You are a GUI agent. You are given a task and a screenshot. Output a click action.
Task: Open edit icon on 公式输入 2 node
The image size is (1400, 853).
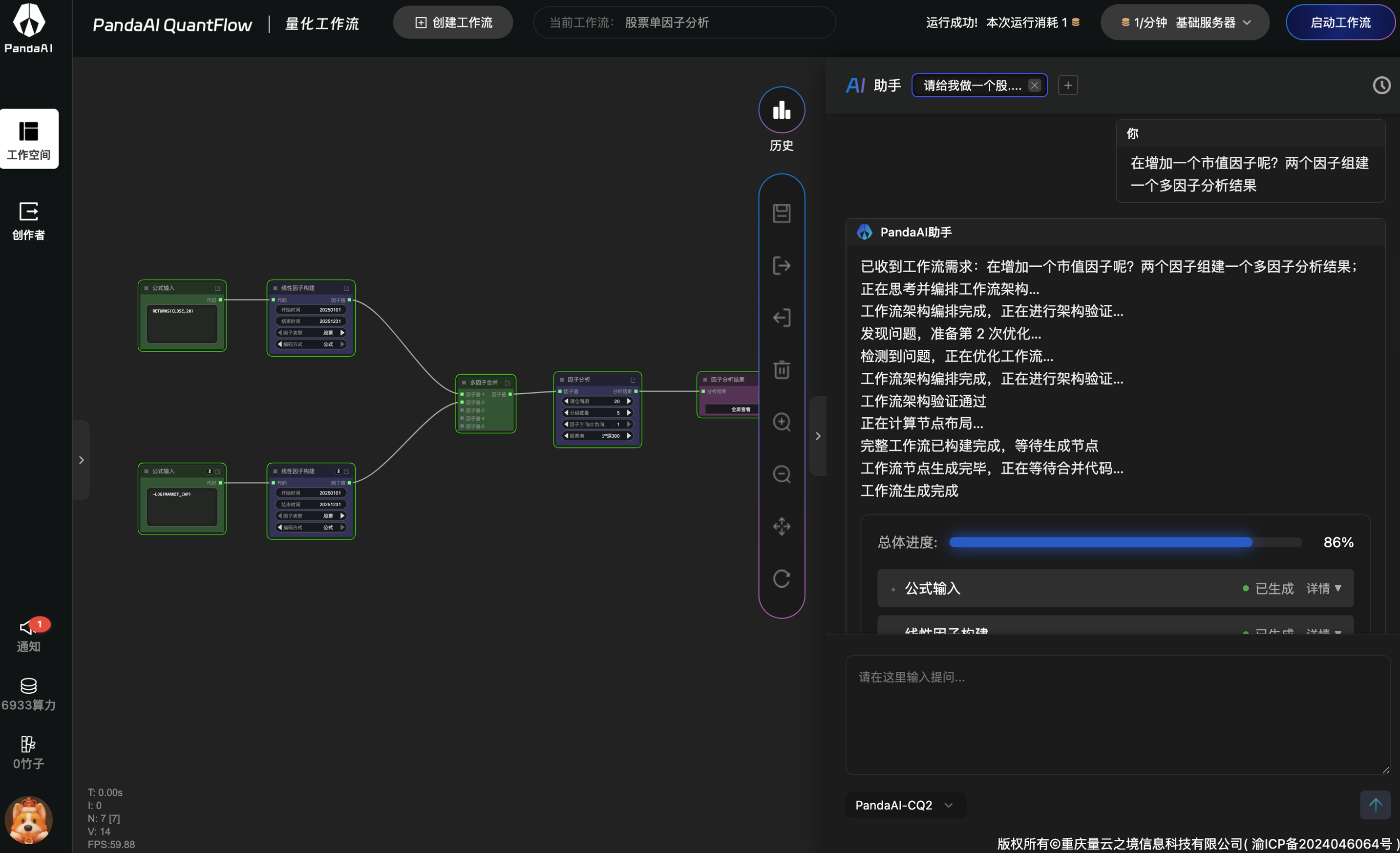coord(217,471)
